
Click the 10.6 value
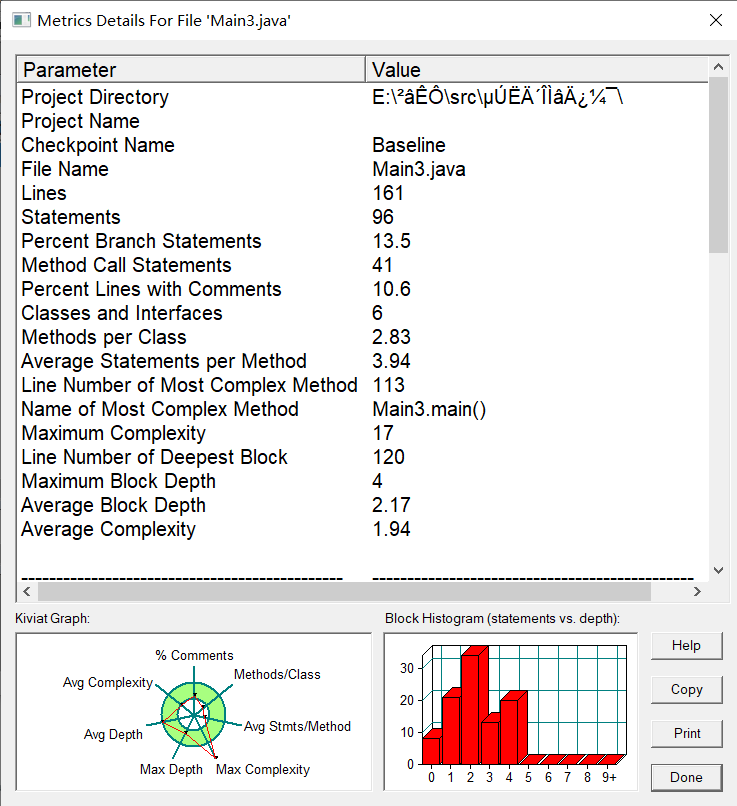[x=391, y=289]
